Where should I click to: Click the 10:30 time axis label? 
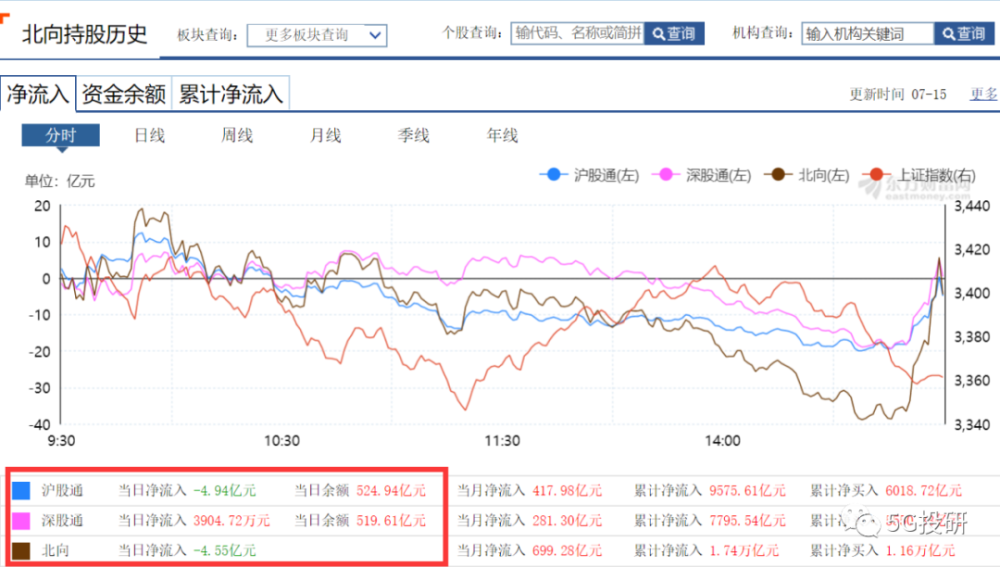[x=282, y=441]
